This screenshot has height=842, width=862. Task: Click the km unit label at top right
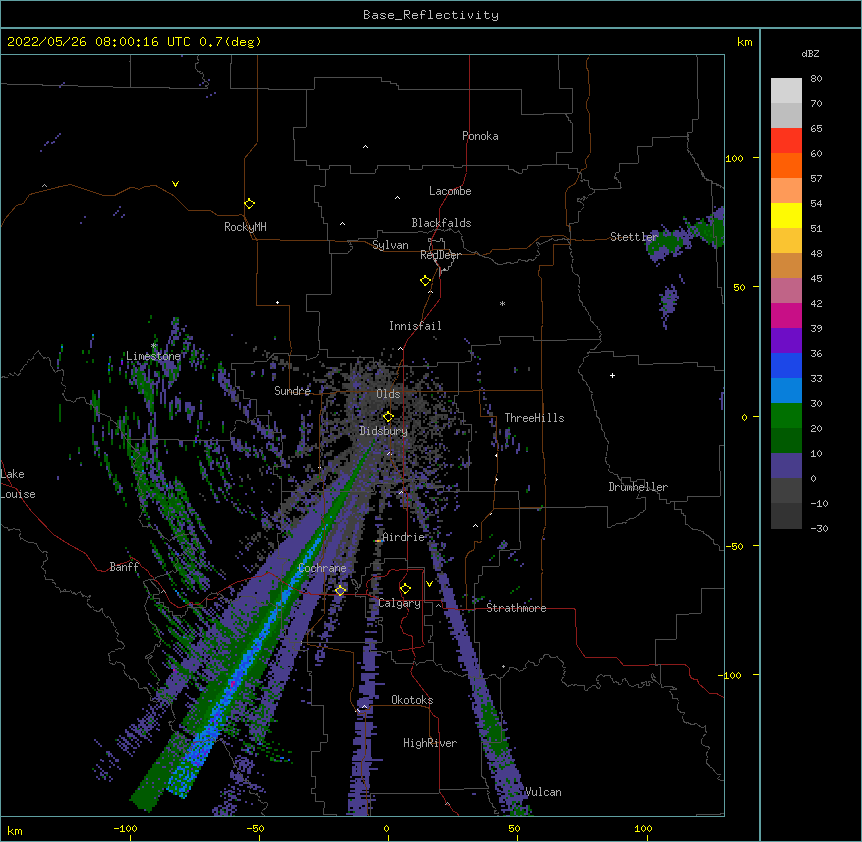tap(745, 42)
